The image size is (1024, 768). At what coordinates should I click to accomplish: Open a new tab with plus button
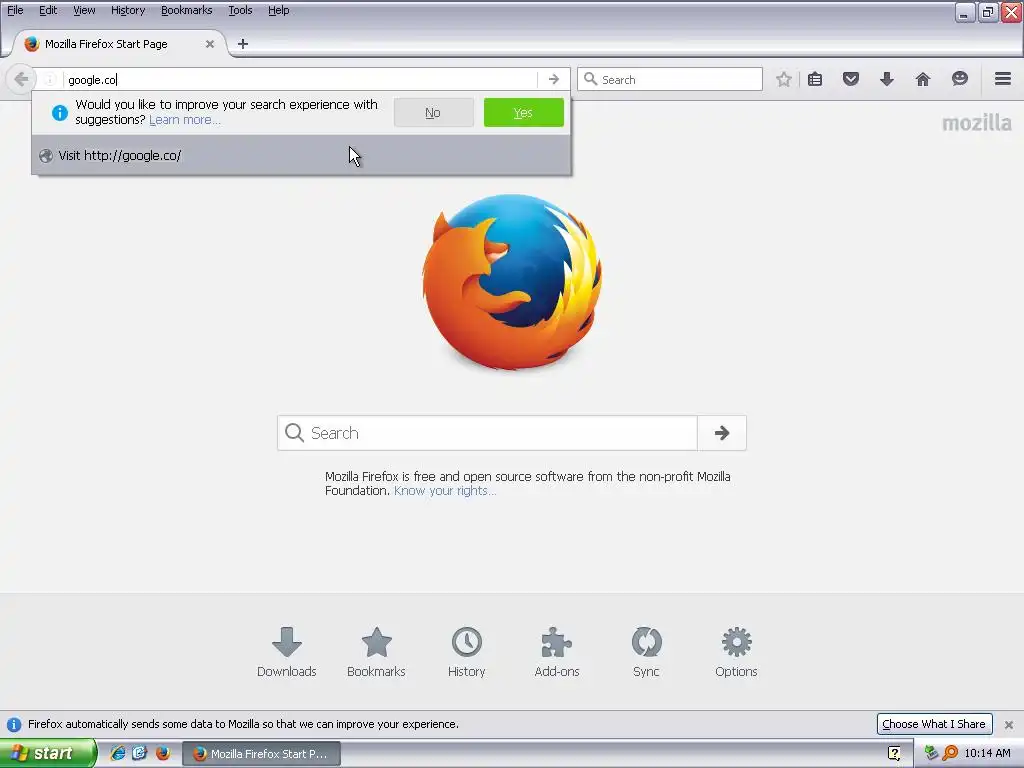pos(243,44)
